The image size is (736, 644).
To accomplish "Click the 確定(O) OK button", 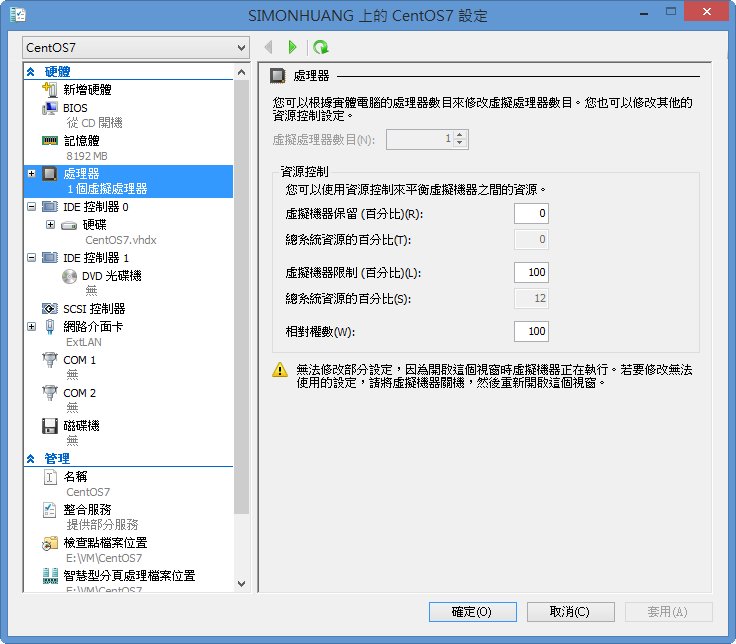I will click(x=473, y=612).
